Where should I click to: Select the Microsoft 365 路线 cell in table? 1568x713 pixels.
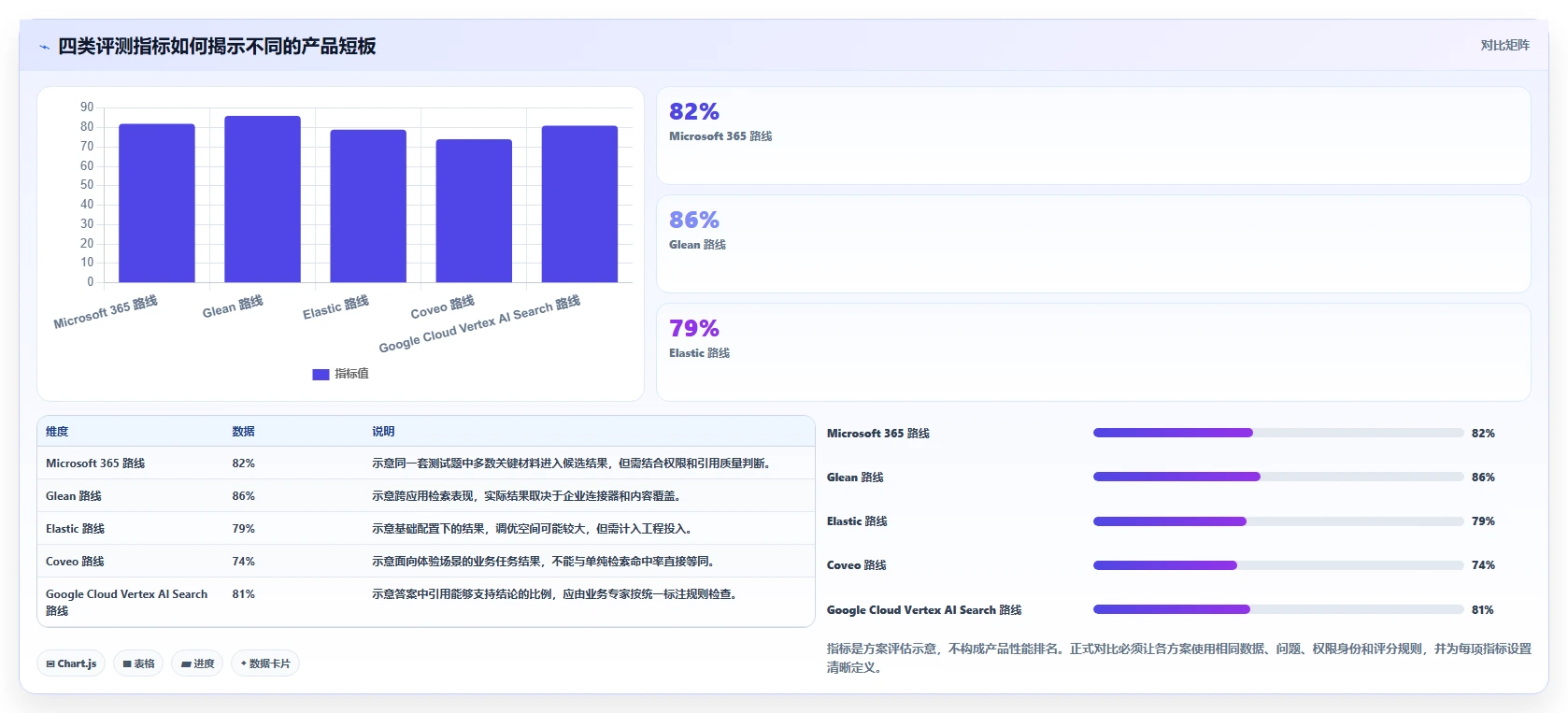click(x=95, y=463)
